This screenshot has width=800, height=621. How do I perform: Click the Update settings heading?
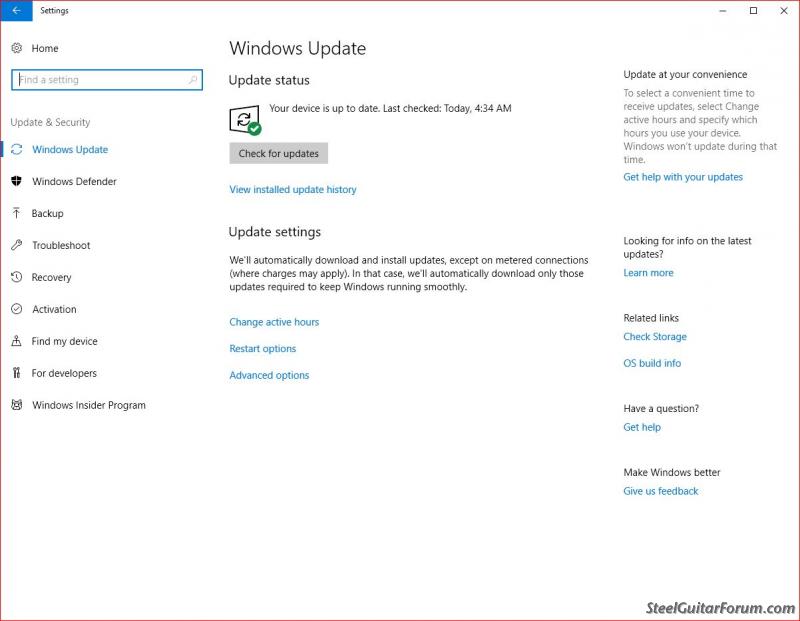click(x=274, y=232)
